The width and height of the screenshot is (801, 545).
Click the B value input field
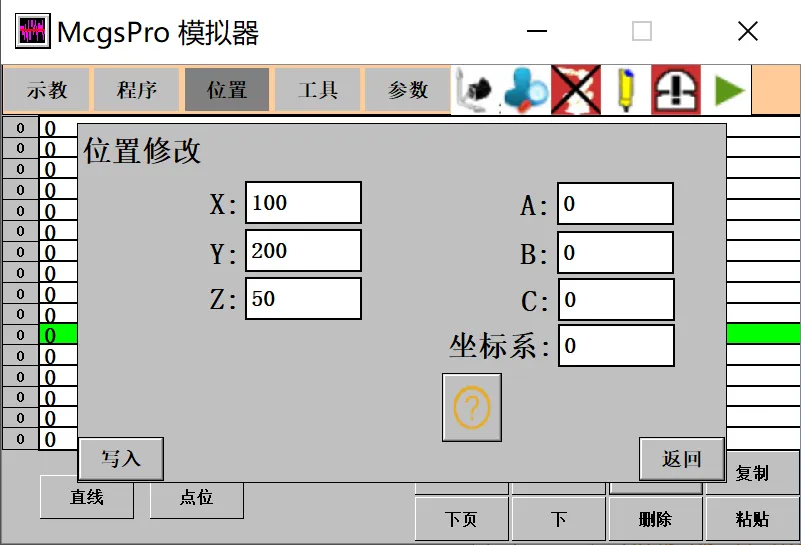[x=616, y=252]
